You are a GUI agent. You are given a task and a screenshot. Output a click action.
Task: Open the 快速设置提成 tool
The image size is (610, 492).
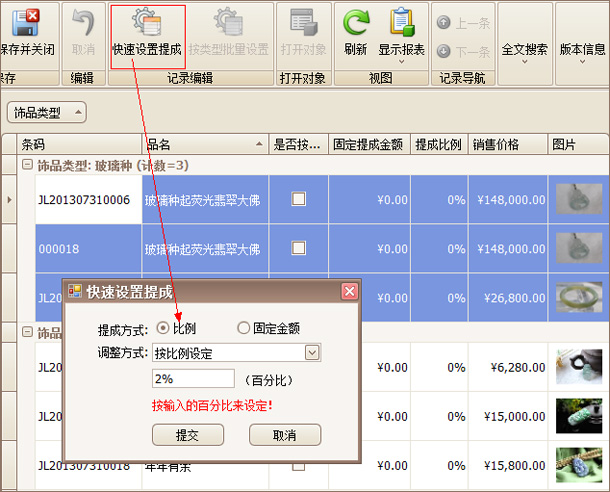point(147,37)
